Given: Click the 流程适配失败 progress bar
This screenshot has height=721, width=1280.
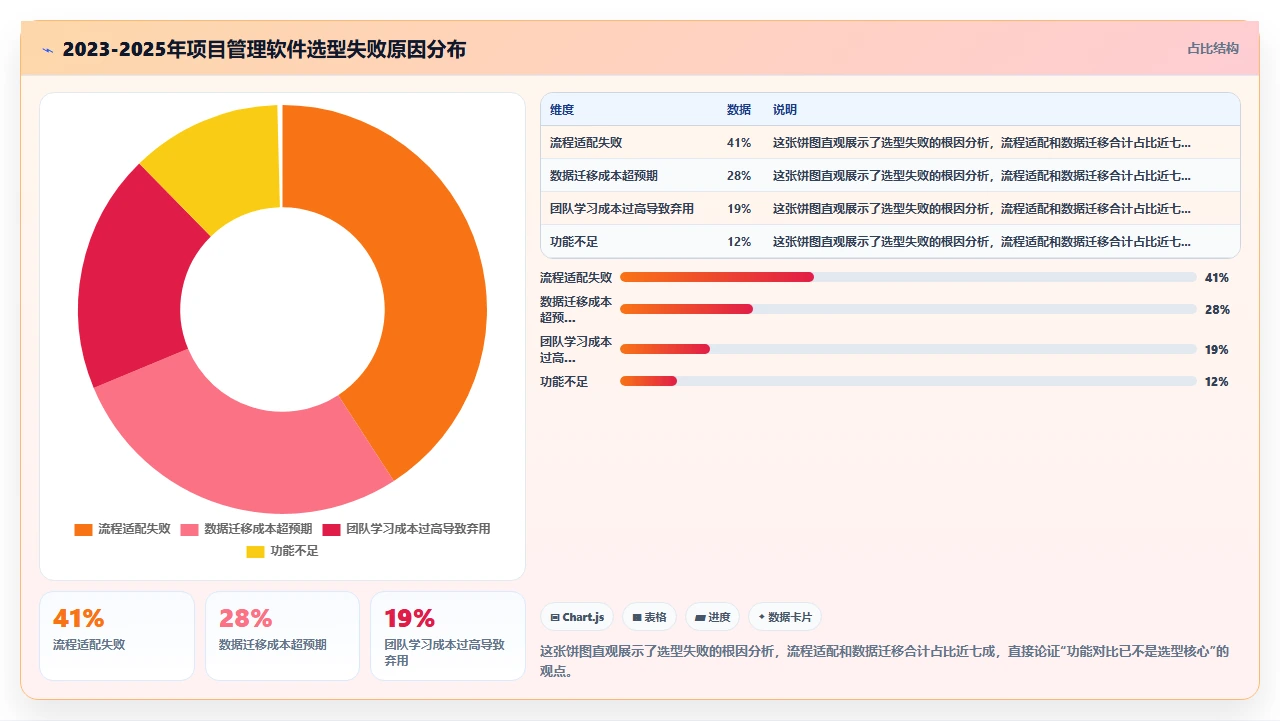Looking at the screenshot, I should point(908,277).
